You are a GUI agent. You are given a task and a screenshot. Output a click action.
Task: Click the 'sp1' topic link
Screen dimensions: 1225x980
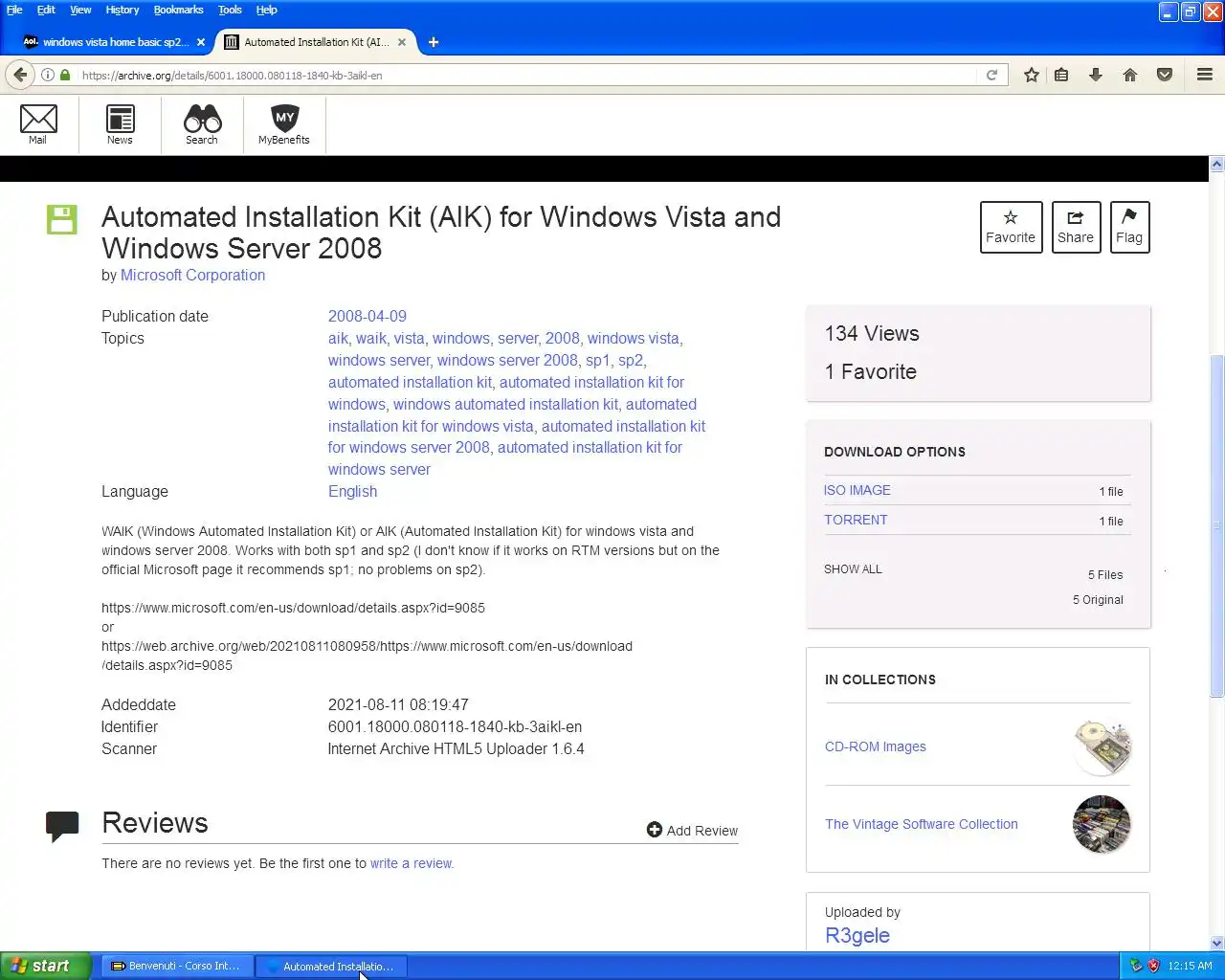point(597,360)
